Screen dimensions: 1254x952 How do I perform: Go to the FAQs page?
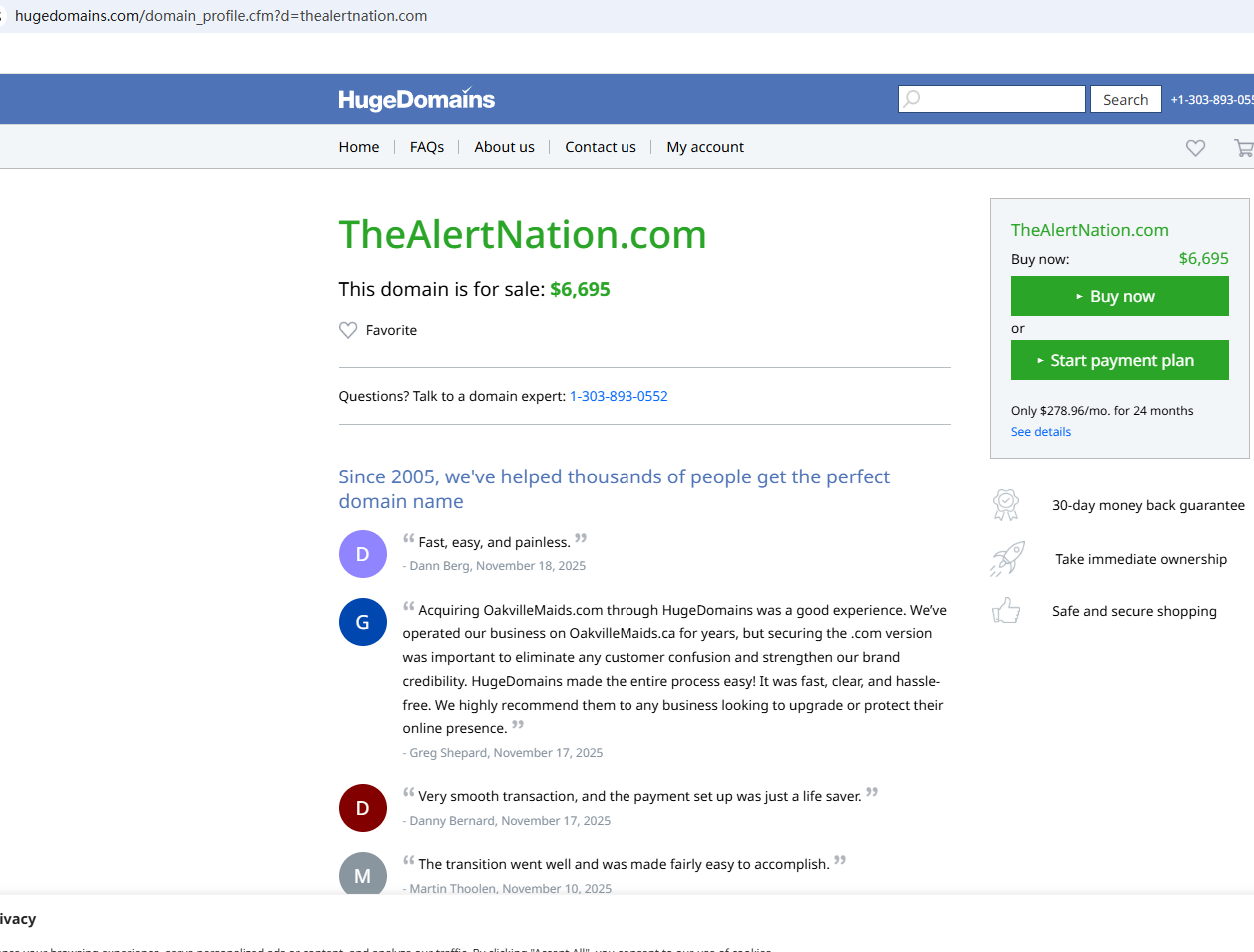point(427,147)
